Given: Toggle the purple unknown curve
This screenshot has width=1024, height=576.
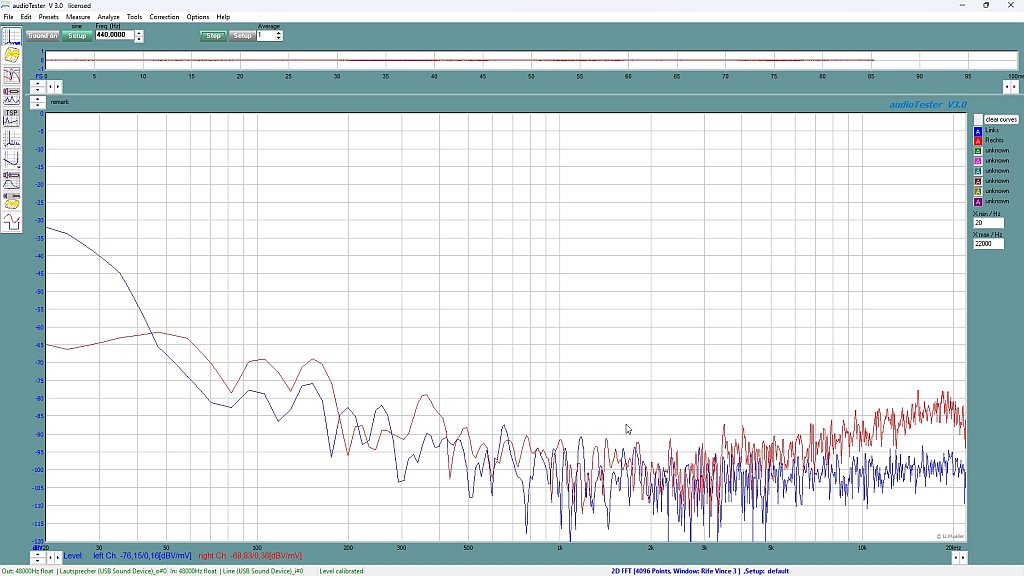Looking at the screenshot, I should (x=978, y=202).
